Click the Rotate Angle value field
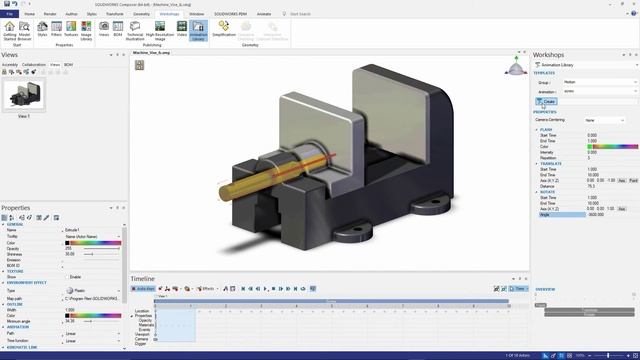The width and height of the screenshot is (640, 360). tap(612, 215)
